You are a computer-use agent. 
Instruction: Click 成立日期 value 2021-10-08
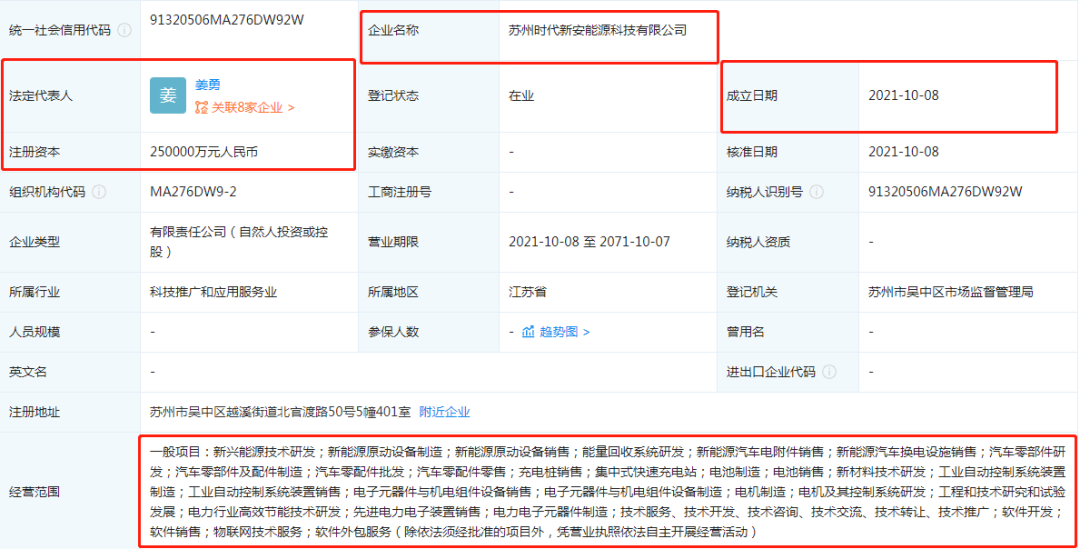(x=903, y=95)
